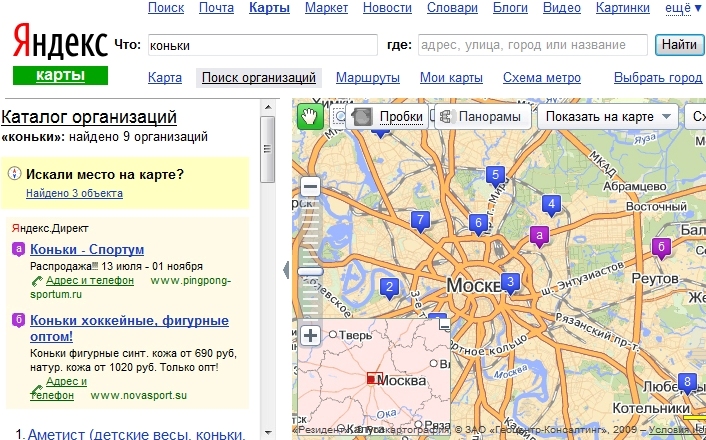Open the Карты service link in top bar

[x=269, y=8]
